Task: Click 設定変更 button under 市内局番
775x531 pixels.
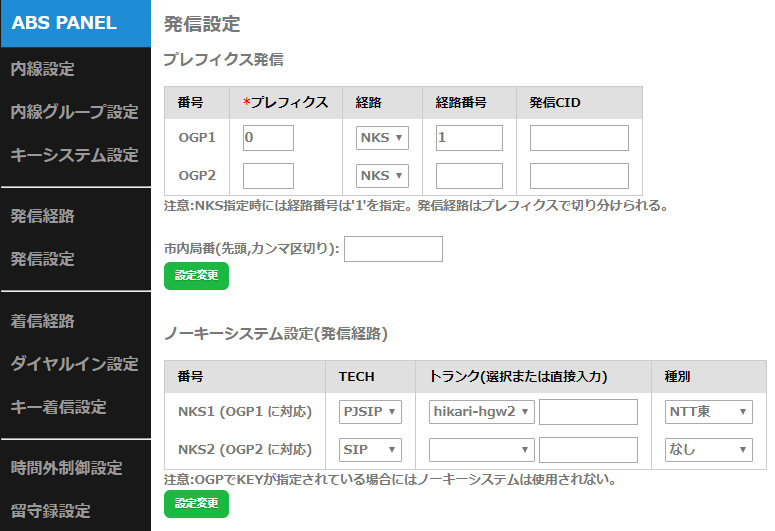Action: [196, 276]
